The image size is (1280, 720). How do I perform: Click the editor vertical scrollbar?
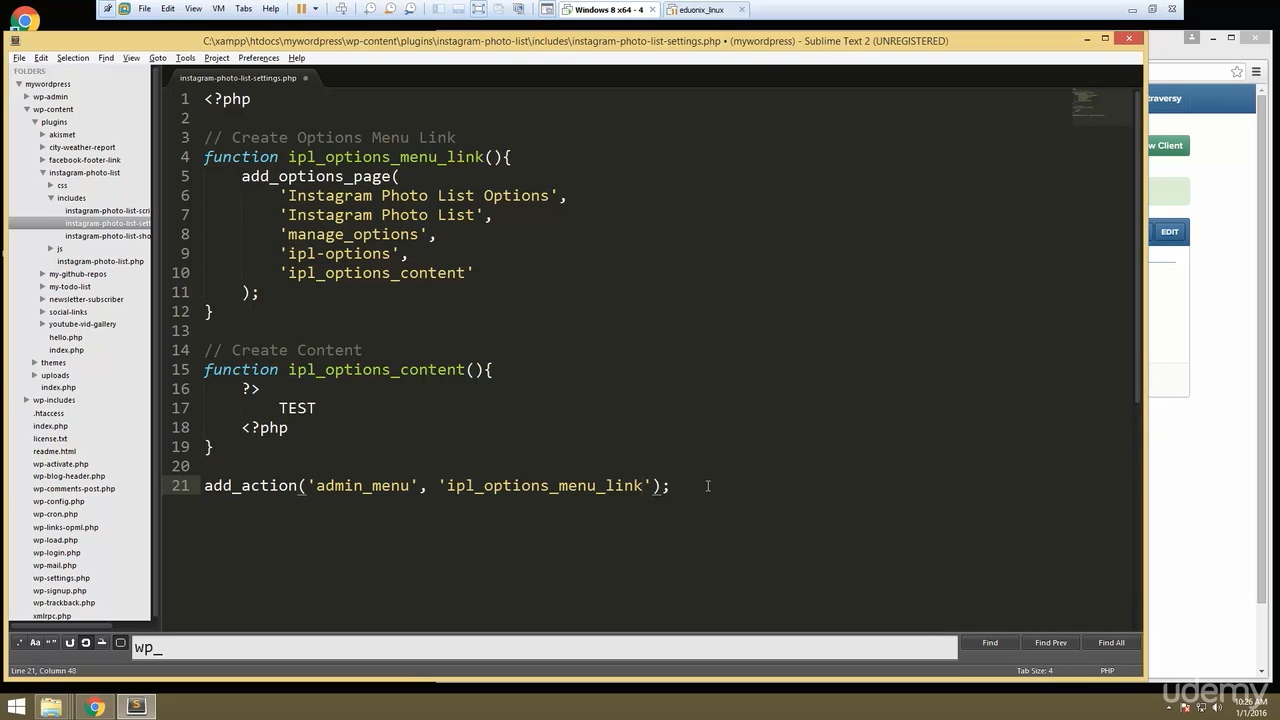click(1138, 247)
